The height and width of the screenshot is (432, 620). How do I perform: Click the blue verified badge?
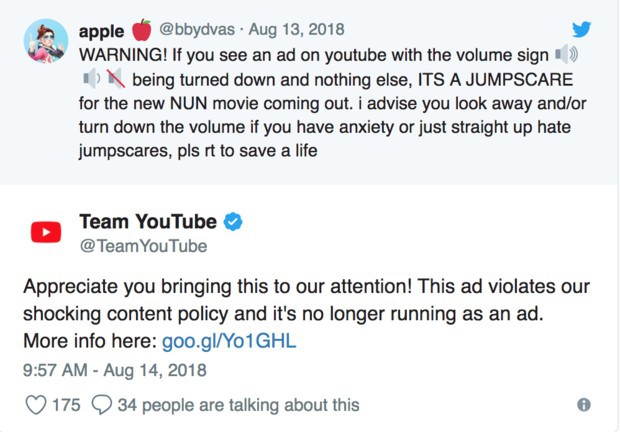click(233, 221)
